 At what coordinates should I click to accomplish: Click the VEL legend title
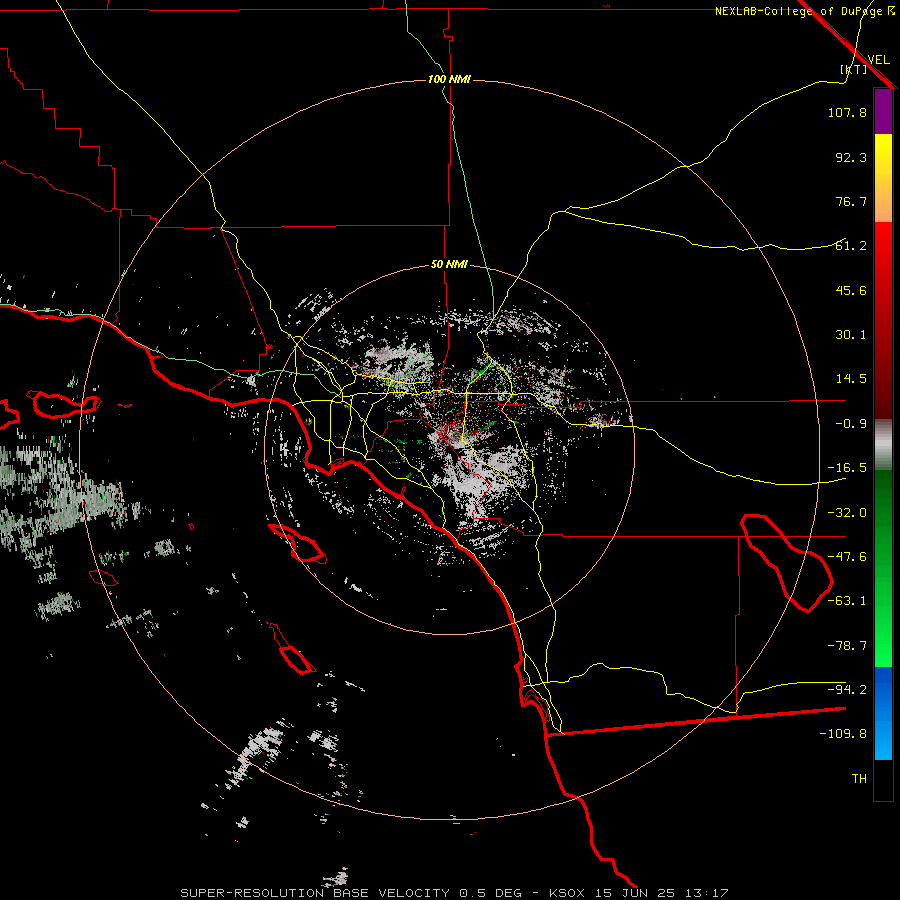click(x=878, y=60)
